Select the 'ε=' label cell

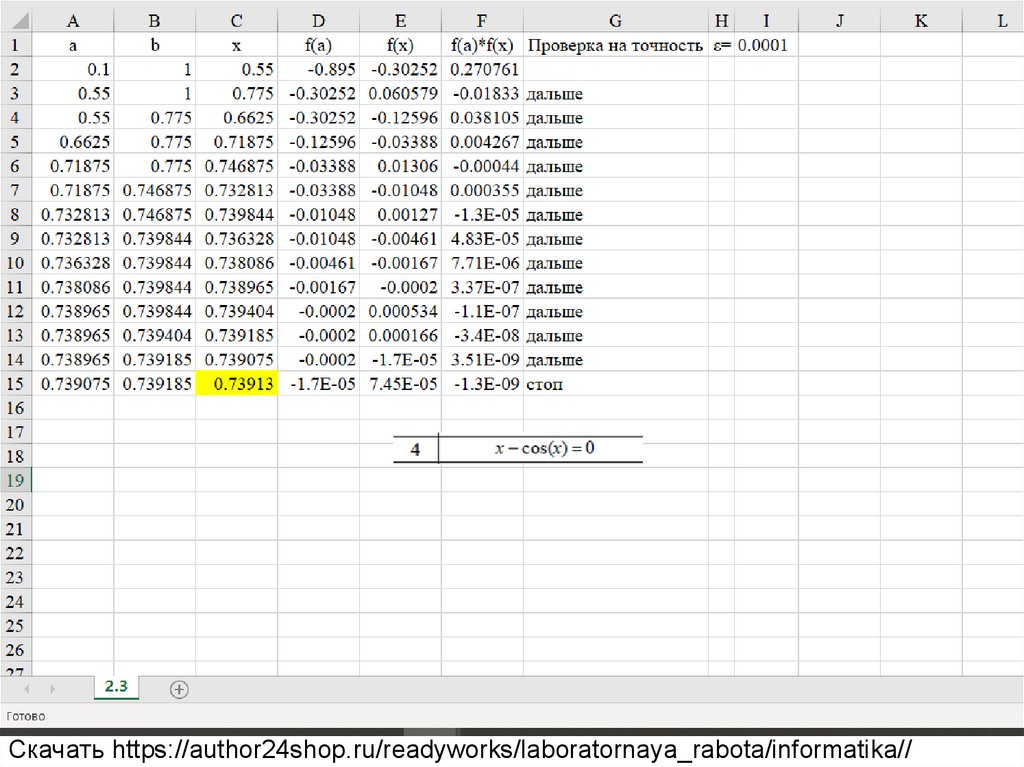(721, 45)
